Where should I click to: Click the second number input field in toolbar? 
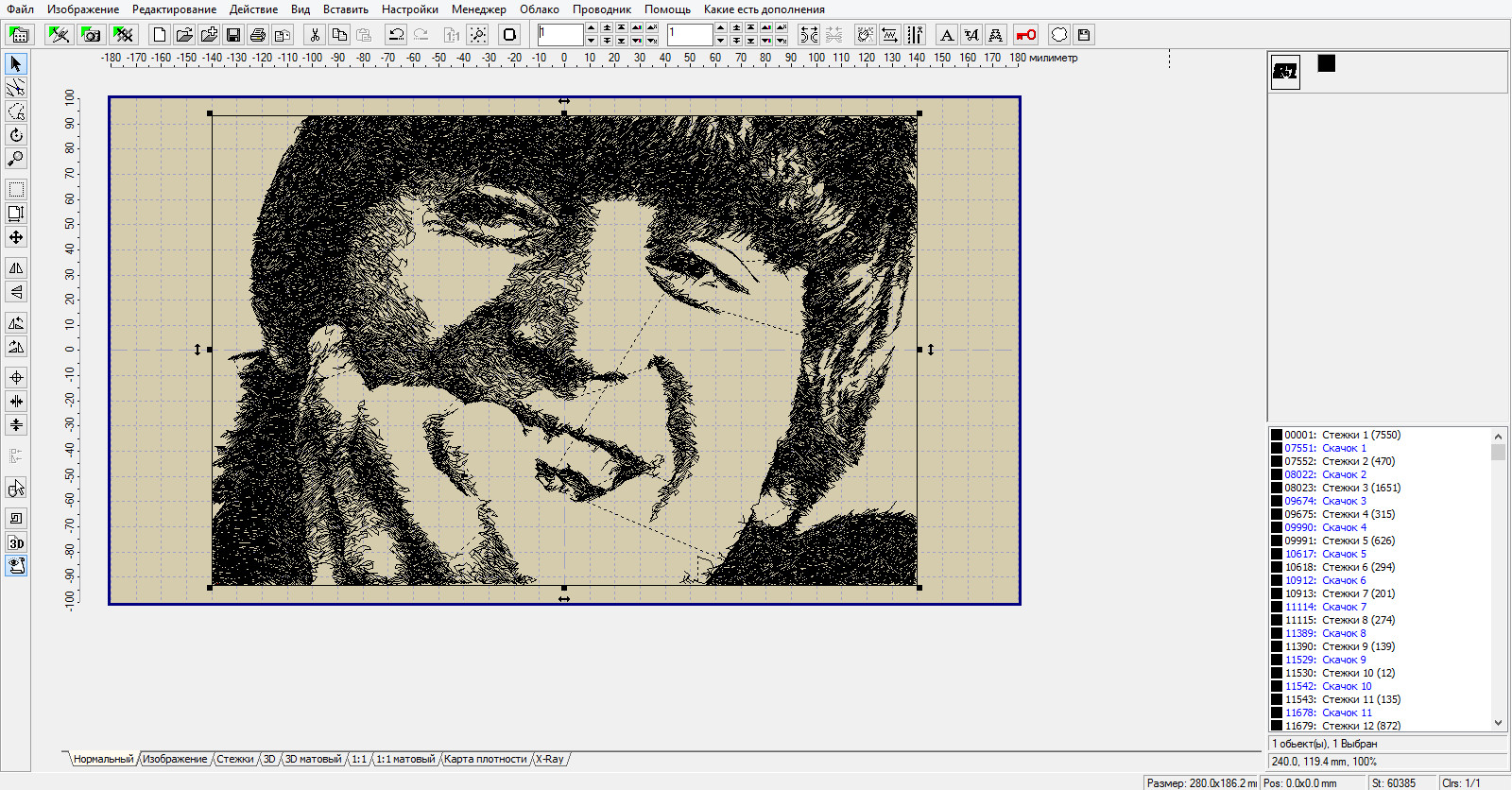[690, 35]
